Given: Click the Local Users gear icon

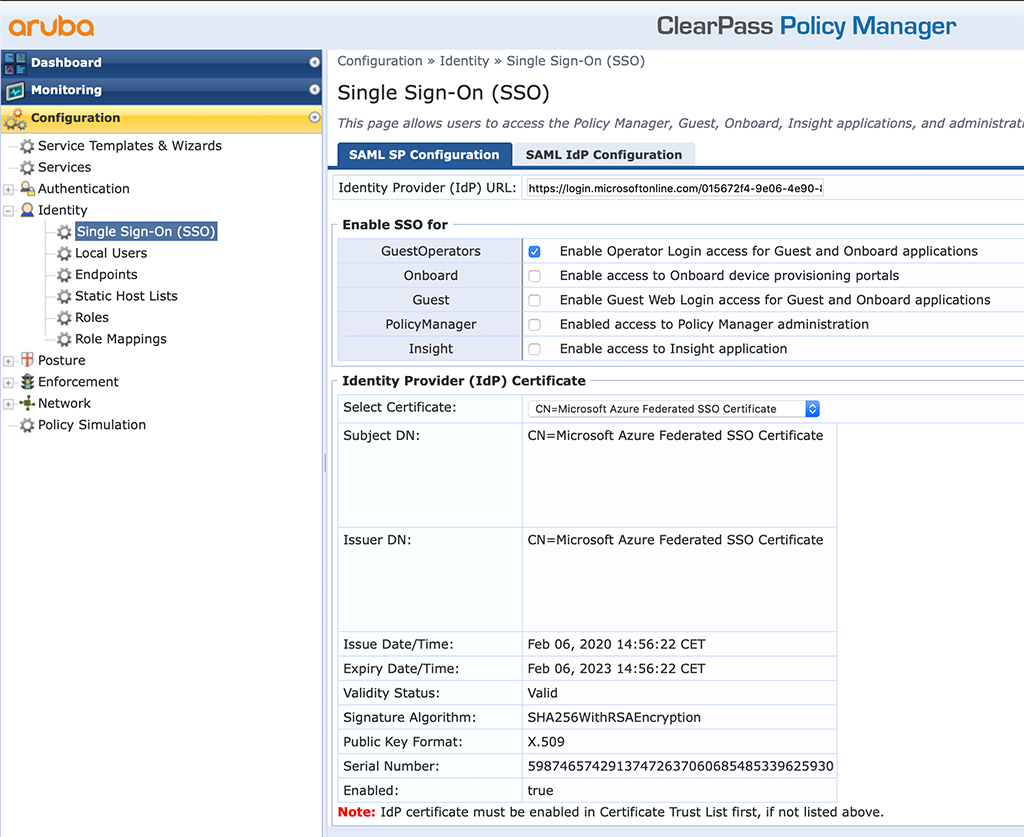Looking at the screenshot, I should 64,253.
